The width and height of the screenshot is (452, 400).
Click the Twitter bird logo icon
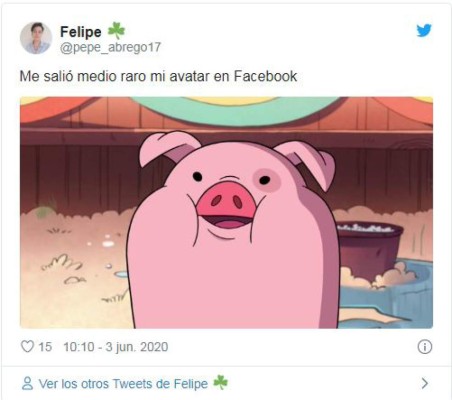(424, 31)
